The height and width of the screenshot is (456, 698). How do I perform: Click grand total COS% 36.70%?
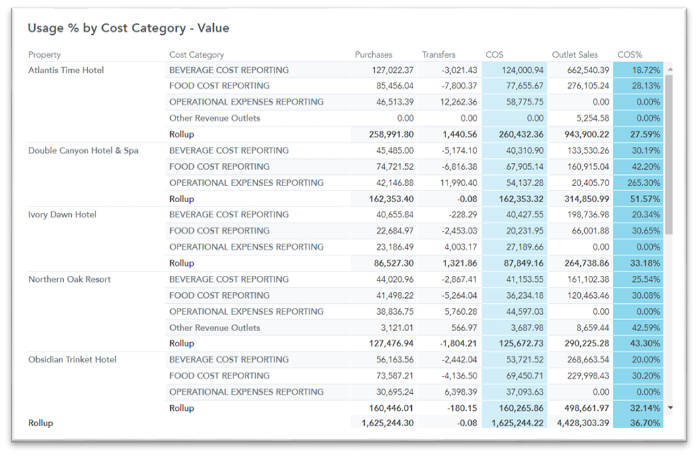point(645,423)
